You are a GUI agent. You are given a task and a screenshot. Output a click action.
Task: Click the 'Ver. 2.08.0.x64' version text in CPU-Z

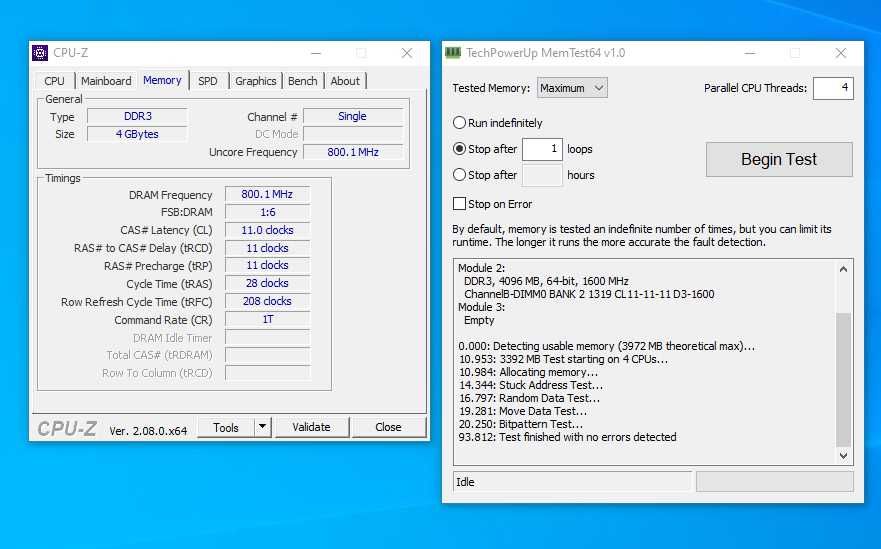(148, 431)
